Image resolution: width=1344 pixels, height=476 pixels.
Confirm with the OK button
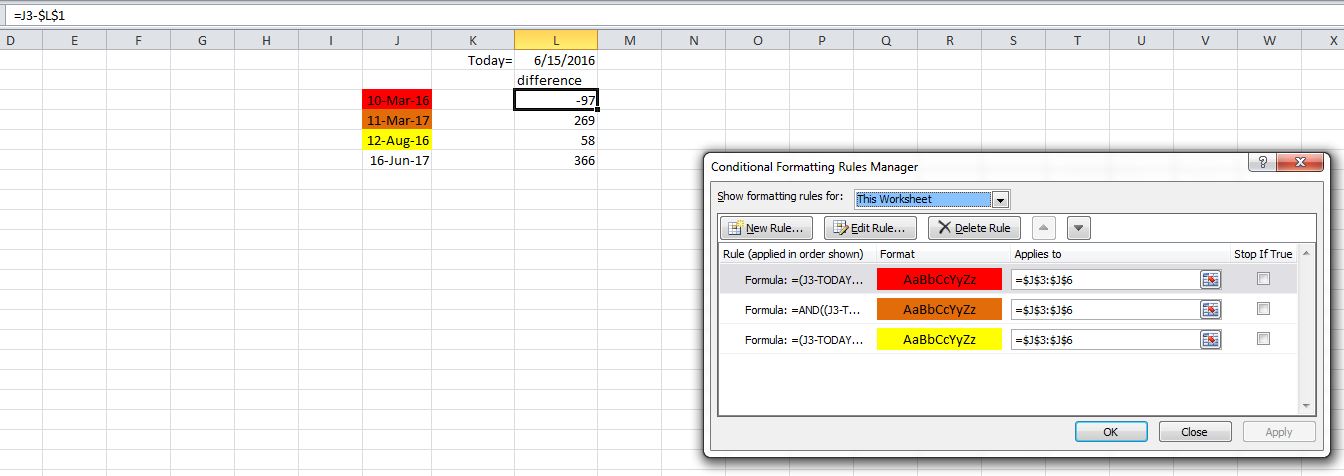point(1110,432)
